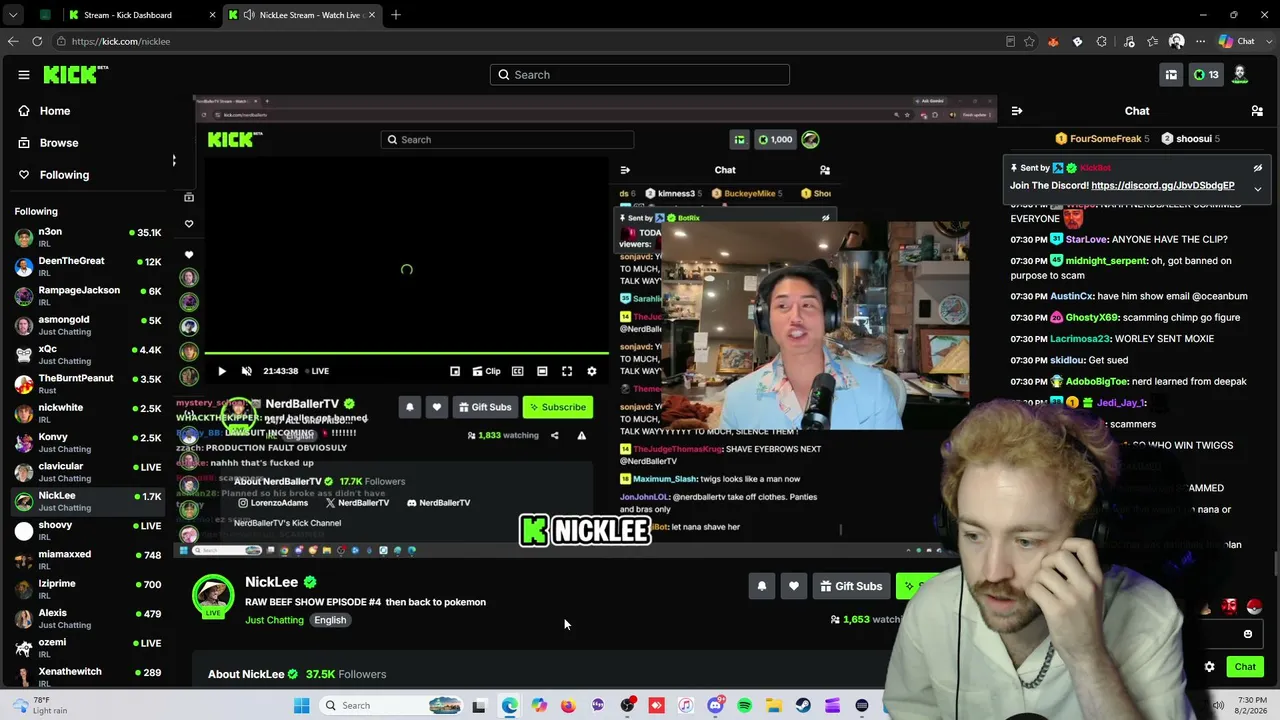Open the browser's three-dot settings menu

point(1200,41)
